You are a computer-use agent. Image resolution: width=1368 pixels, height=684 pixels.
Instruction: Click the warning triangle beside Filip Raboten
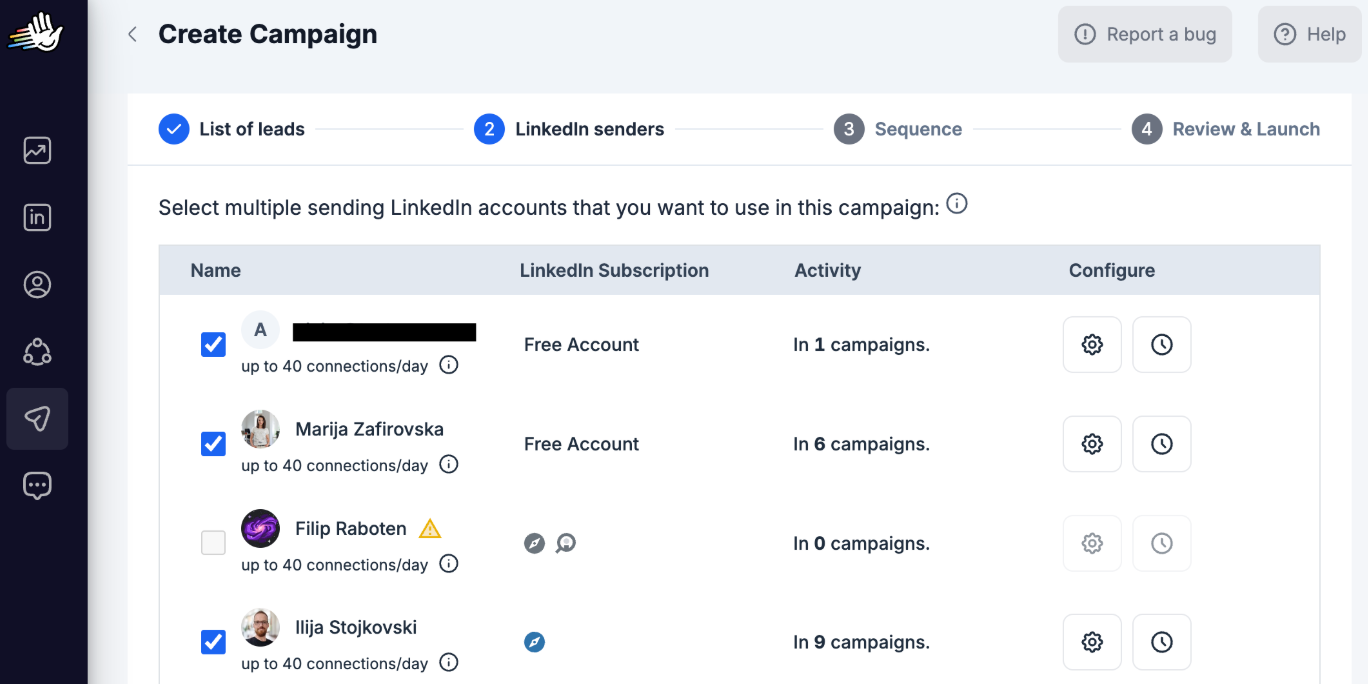click(430, 528)
